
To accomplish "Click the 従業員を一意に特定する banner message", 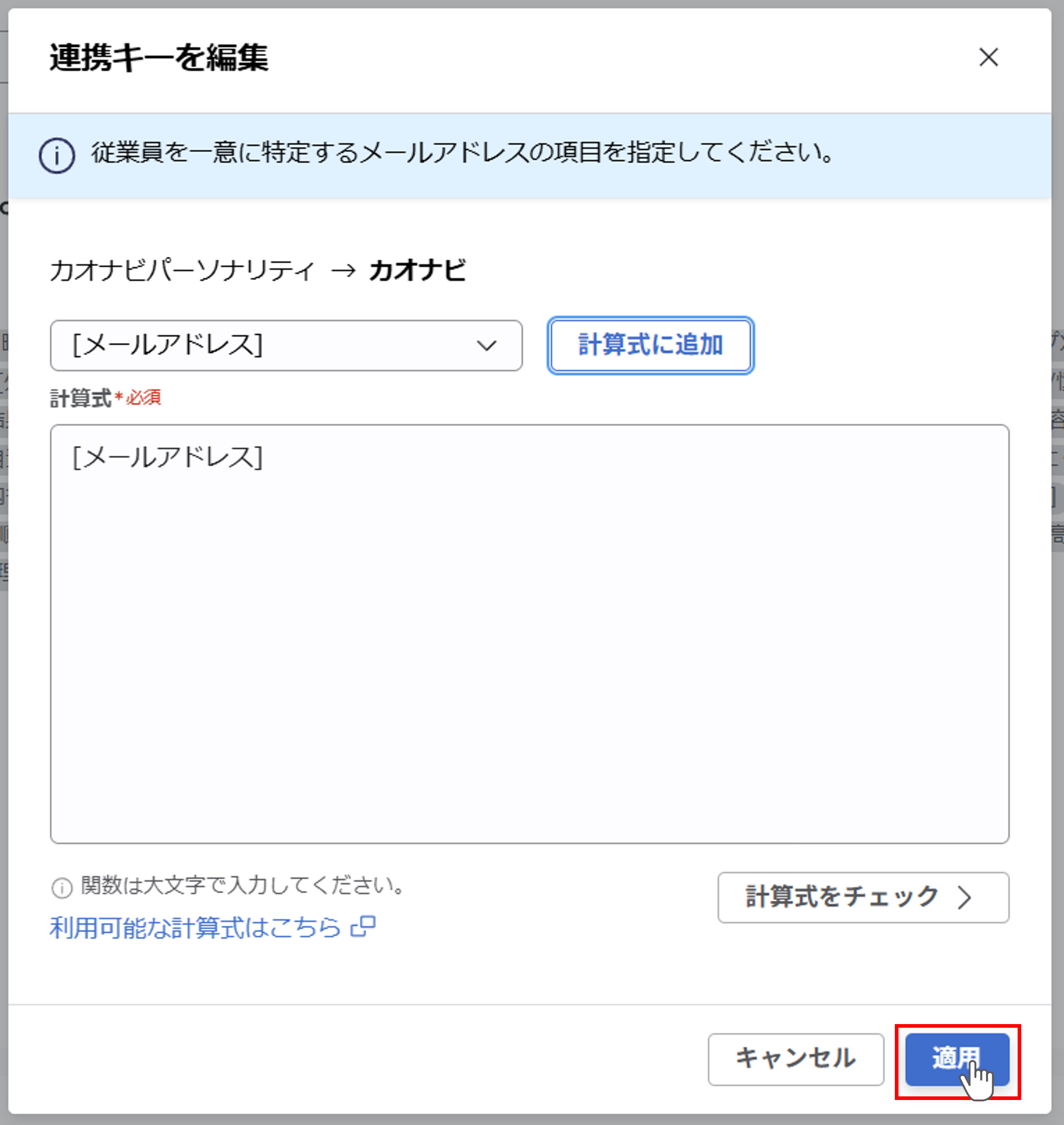I will 463,153.
